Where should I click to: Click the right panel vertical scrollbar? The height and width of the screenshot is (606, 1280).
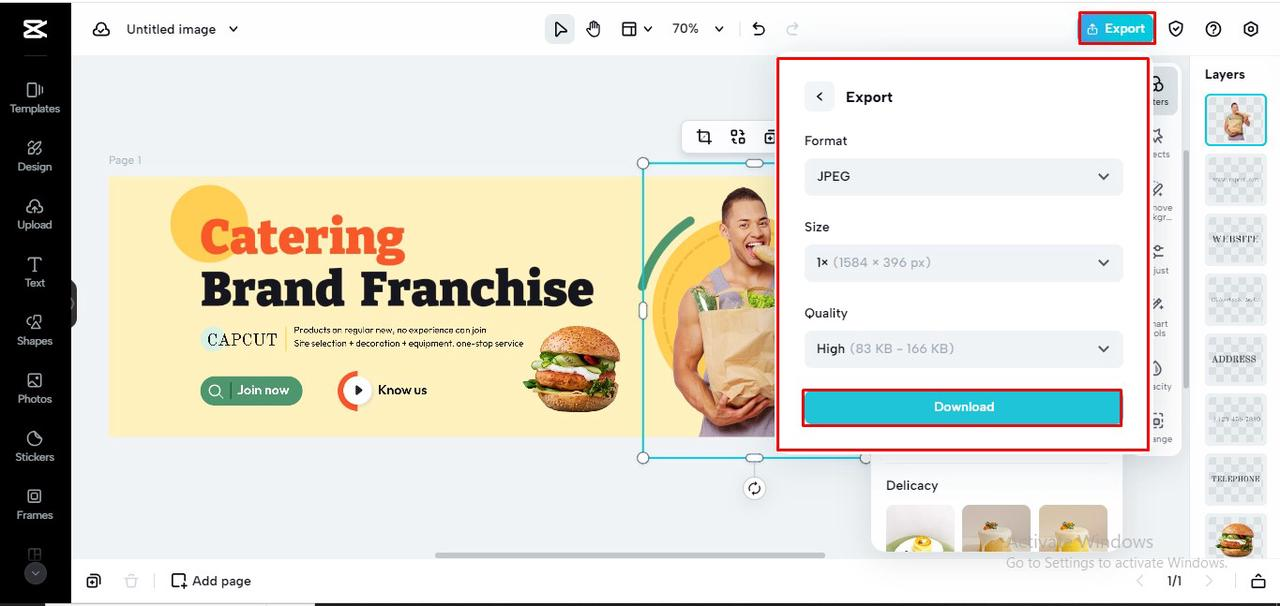[x=1186, y=270]
